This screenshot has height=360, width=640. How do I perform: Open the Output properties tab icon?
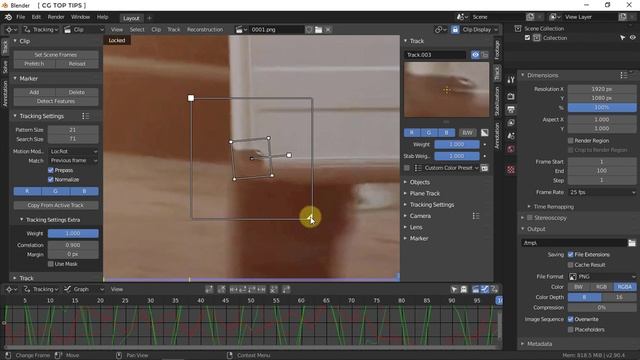pyautogui.click(x=511, y=109)
